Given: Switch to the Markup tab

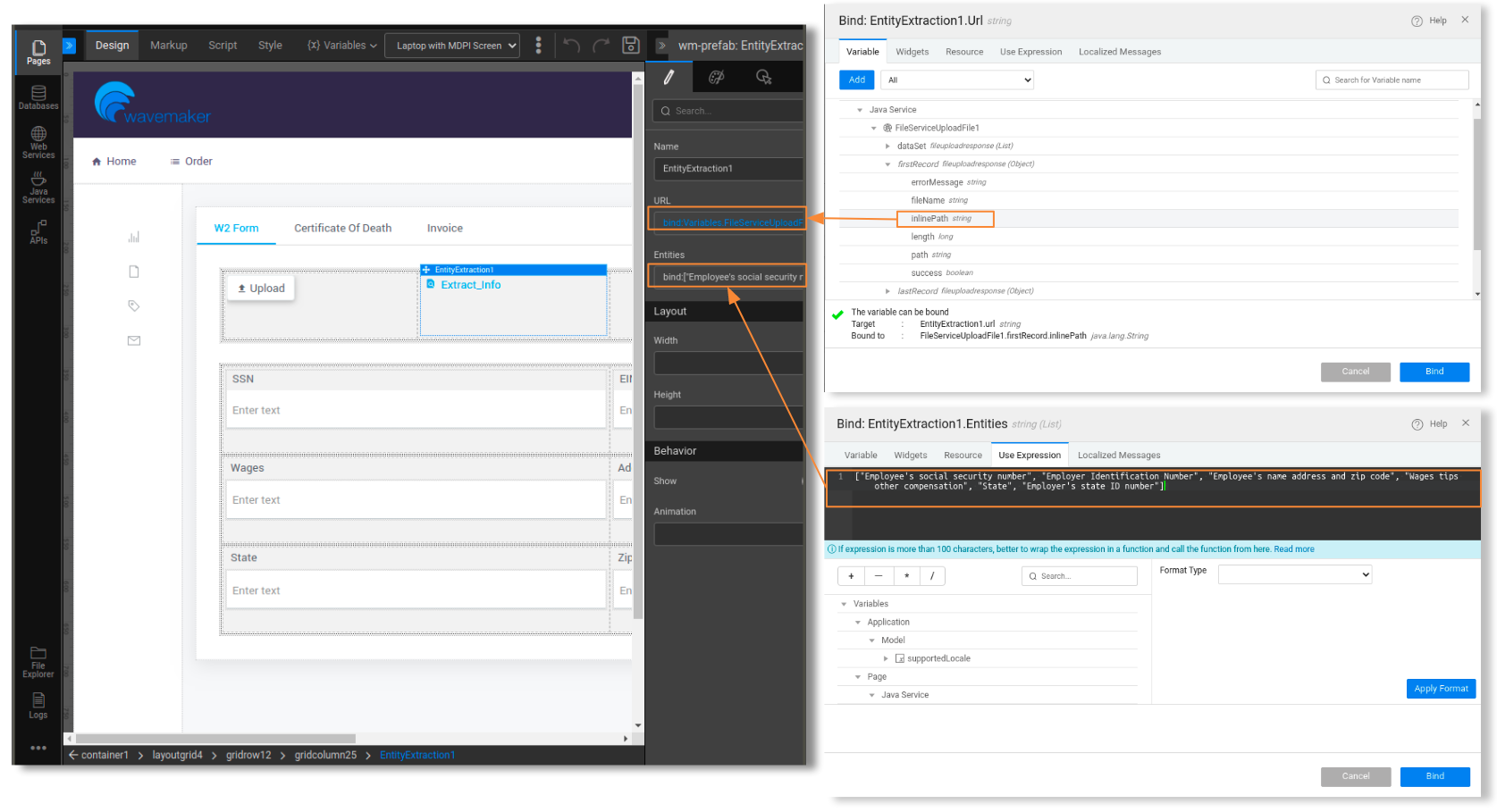Looking at the screenshot, I should [168, 46].
